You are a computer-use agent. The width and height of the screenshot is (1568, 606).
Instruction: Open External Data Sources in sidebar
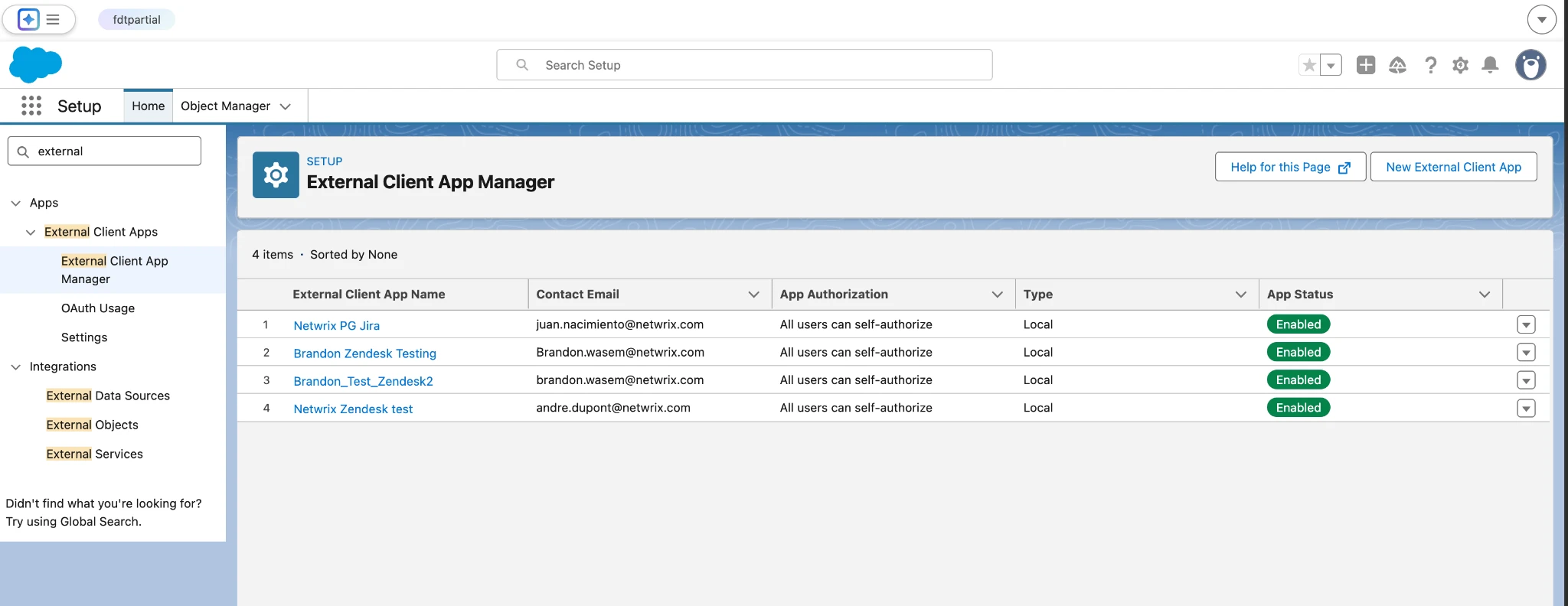pyautogui.click(x=108, y=396)
